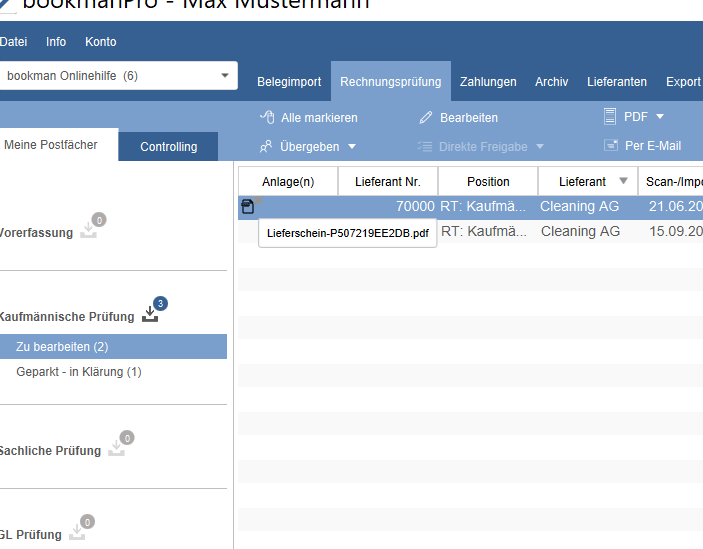Click the Alle markieren label
The width and height of the screenshot is (703, 549).
pyautogui.click(x=319, y=118)
